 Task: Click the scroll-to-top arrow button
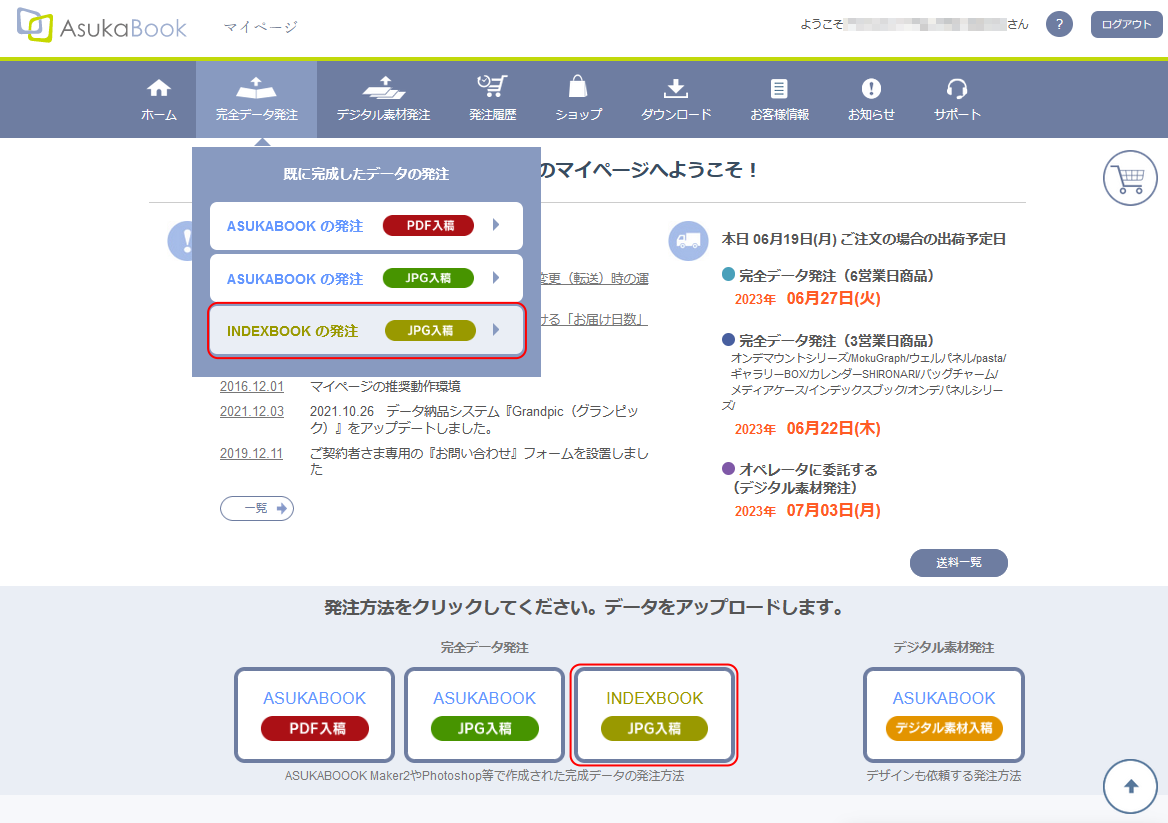(x=1130, y=786)
